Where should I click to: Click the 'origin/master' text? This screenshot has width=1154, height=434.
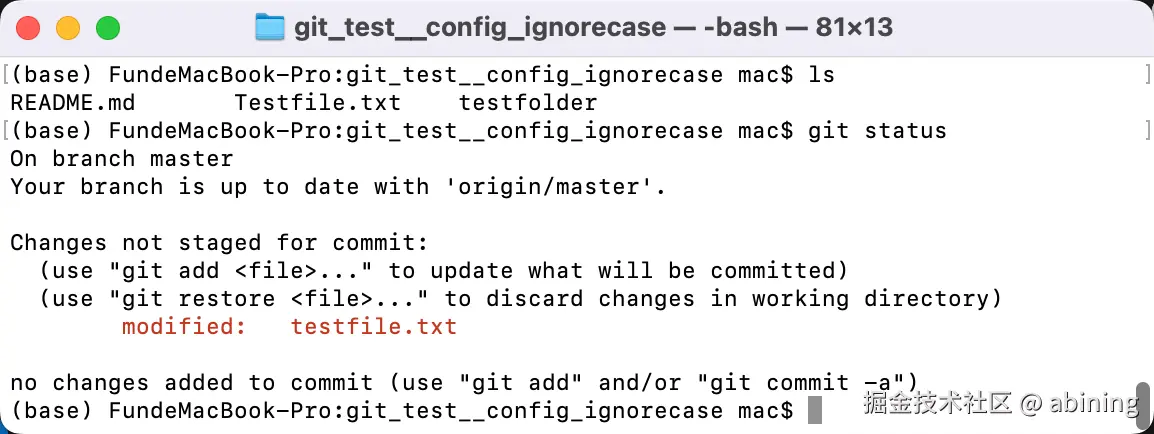[555, 187]
